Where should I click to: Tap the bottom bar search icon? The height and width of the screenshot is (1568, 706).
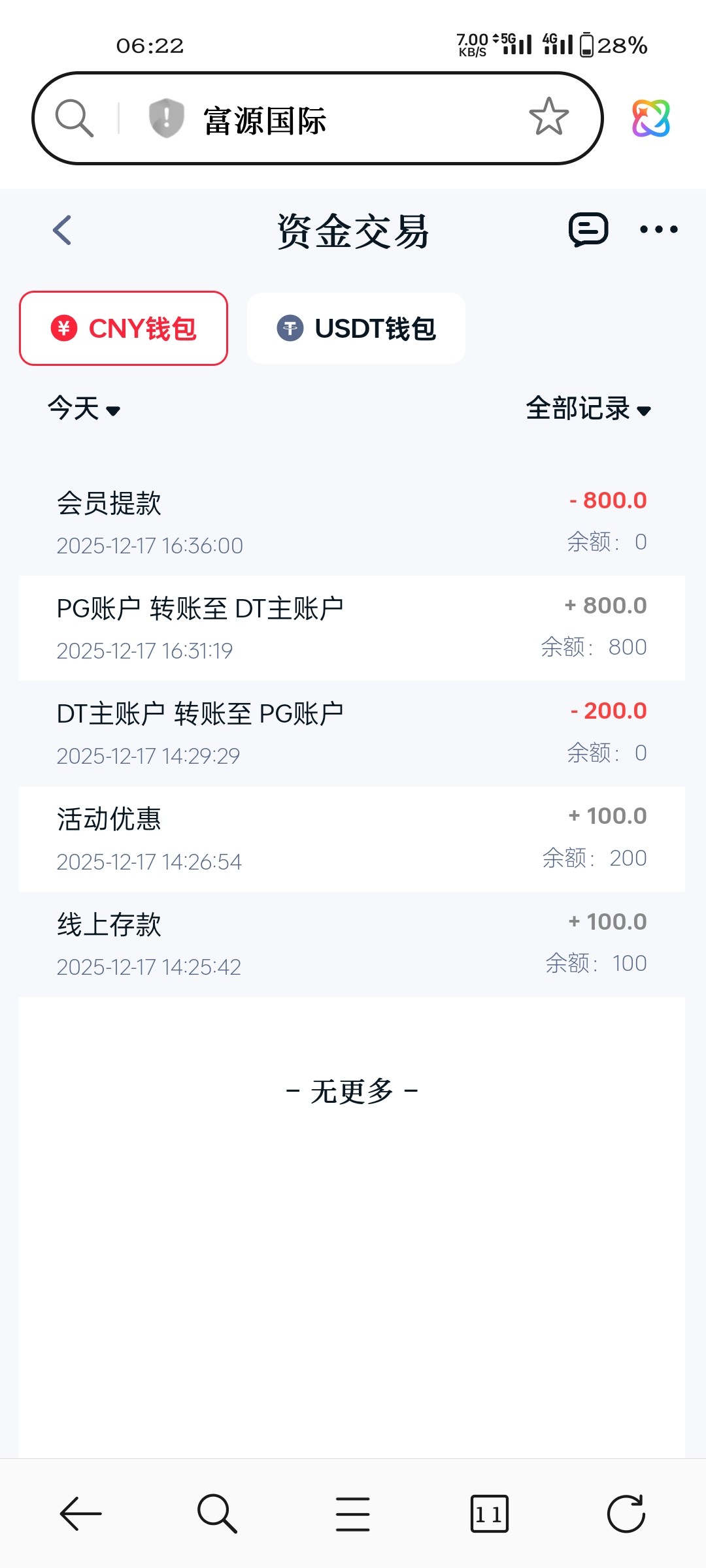[x=217, y=1513]
